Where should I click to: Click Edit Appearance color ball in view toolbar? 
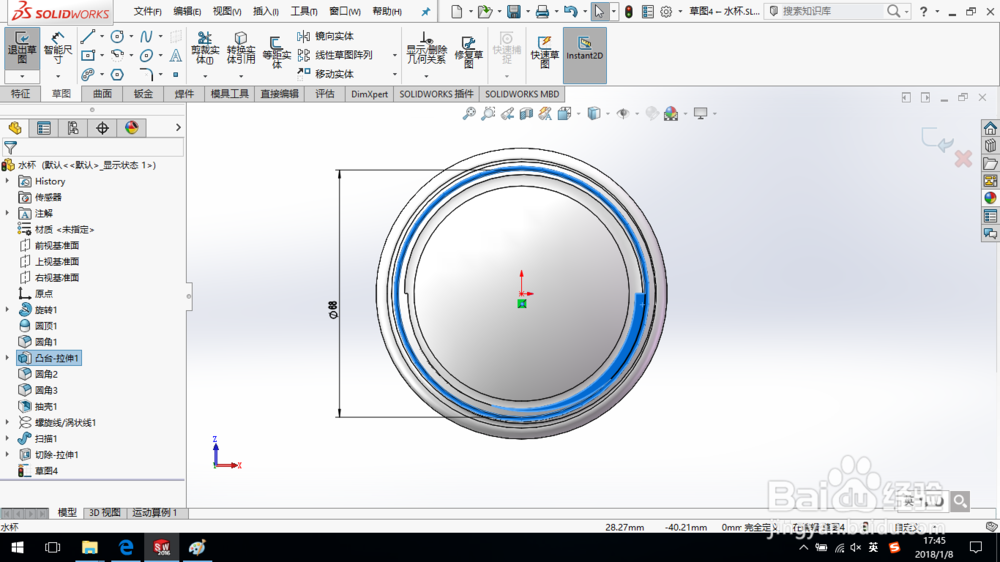click(652, 114)
